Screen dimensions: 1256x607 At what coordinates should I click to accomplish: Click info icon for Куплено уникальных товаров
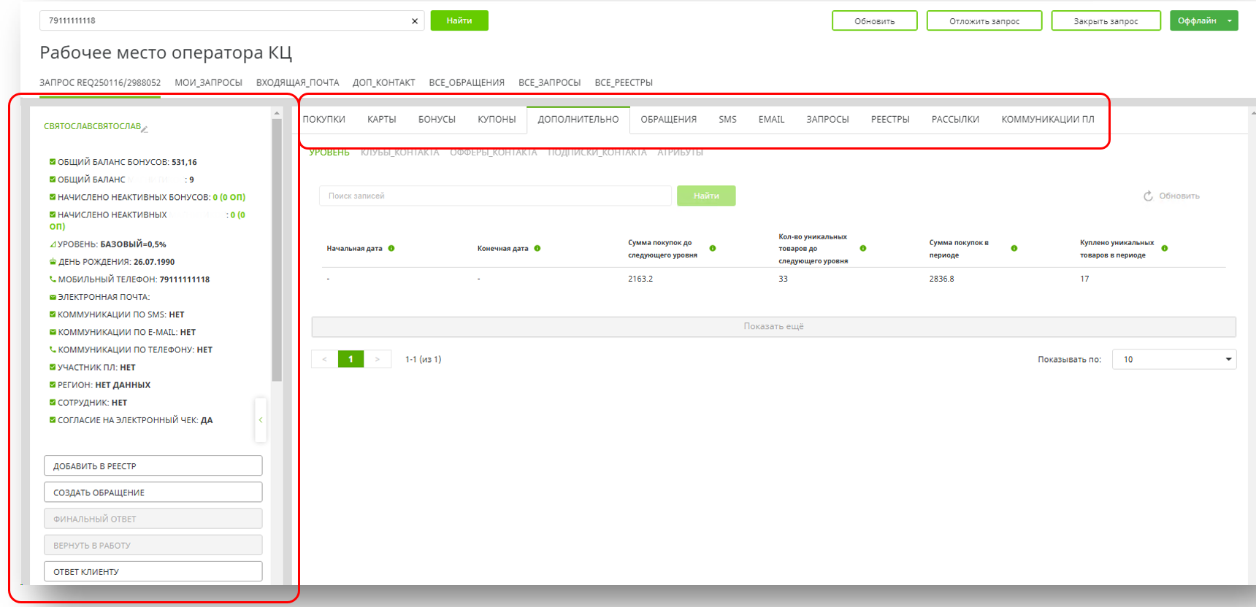[x=1165, y=249]
